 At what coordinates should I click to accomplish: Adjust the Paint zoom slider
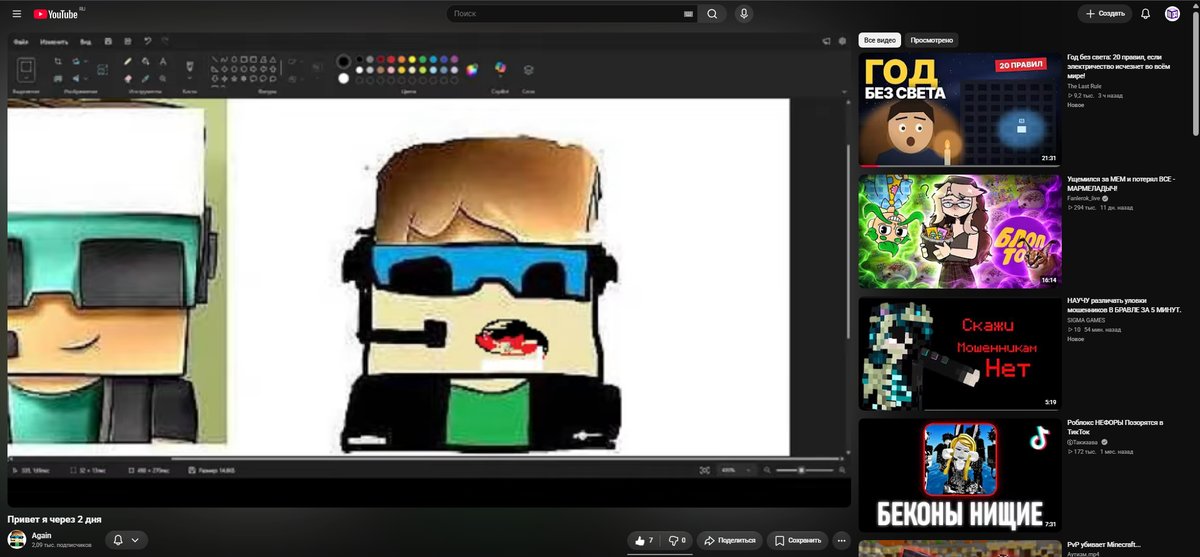800,469
